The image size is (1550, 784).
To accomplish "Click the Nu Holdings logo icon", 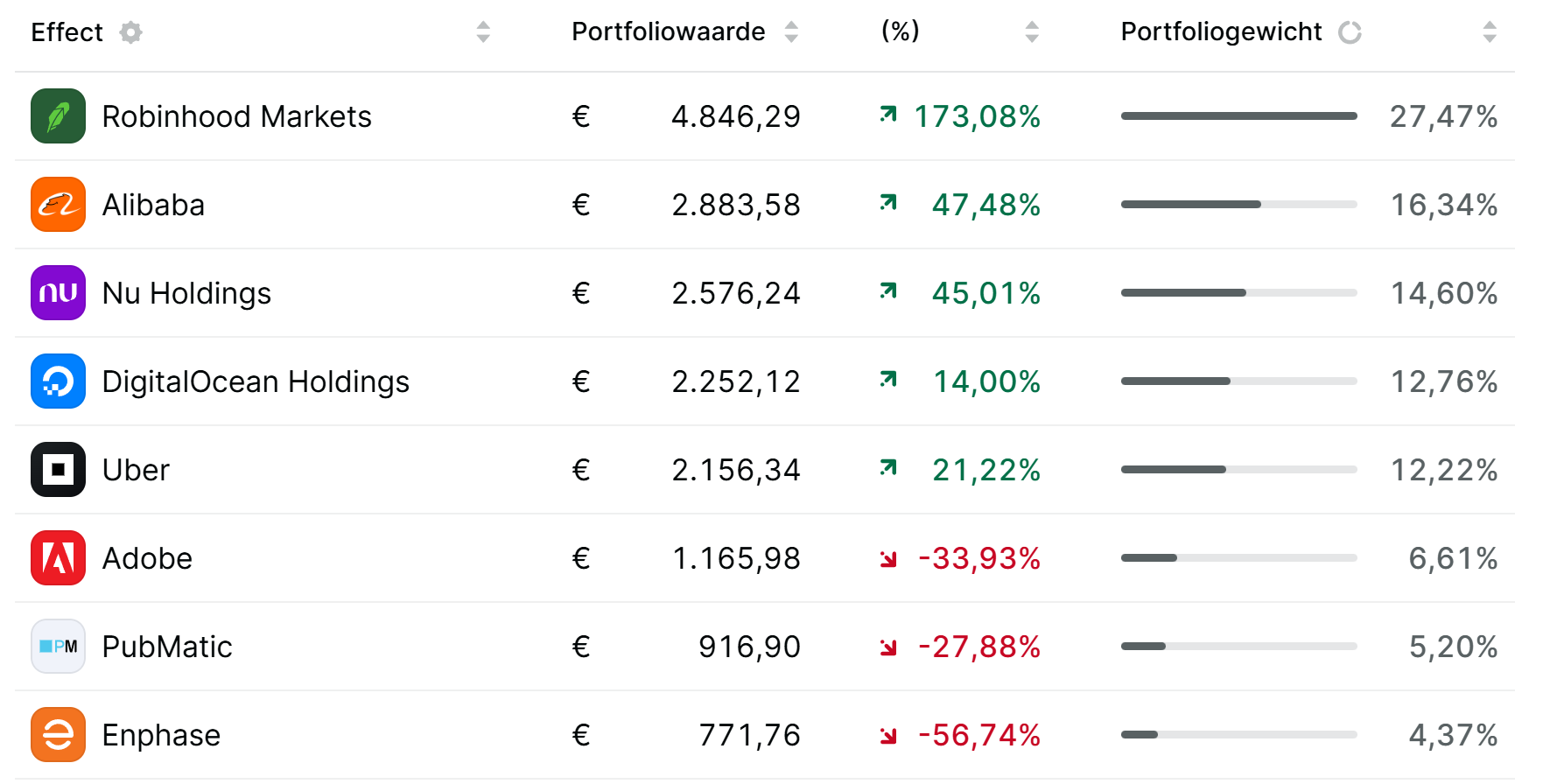I will (58, 293).
